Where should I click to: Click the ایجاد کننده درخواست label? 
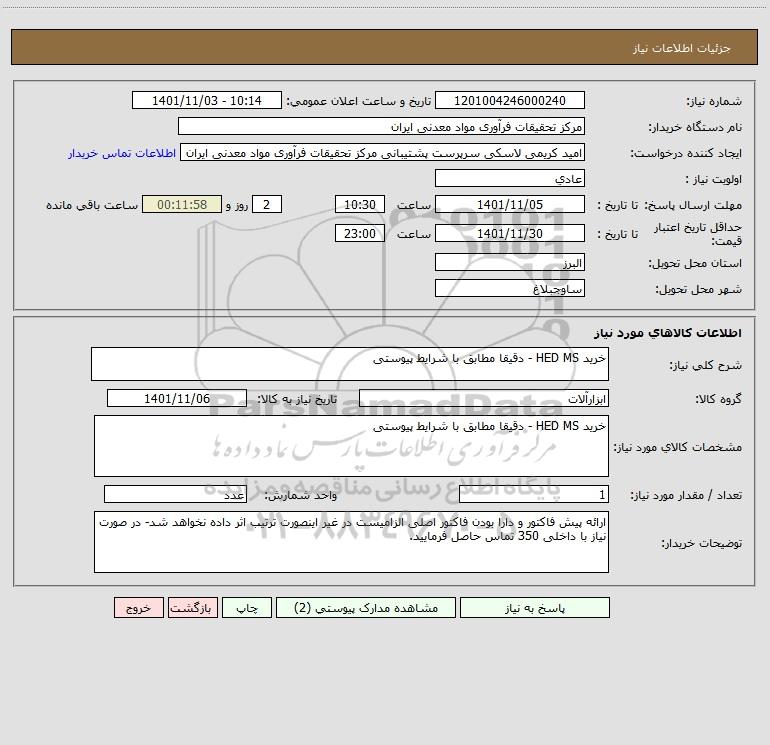[x=687, y=154]
